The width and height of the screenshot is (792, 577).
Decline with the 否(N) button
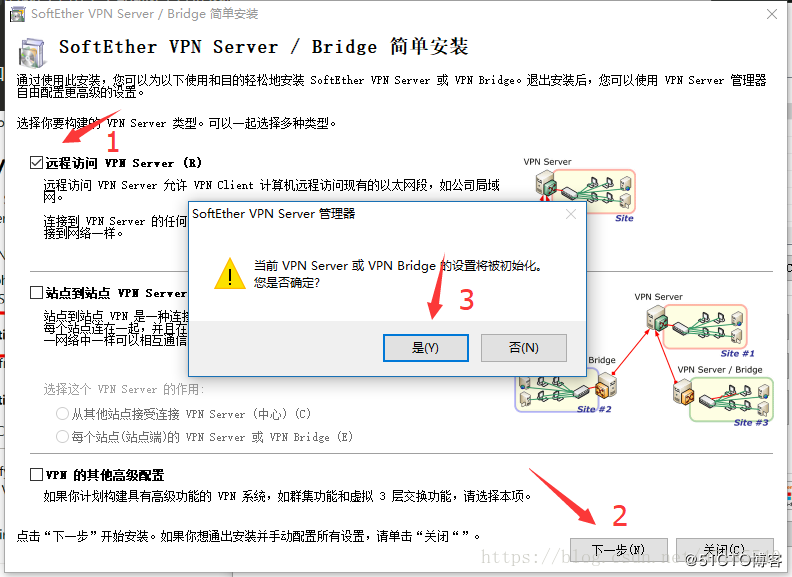coord(524,348)
